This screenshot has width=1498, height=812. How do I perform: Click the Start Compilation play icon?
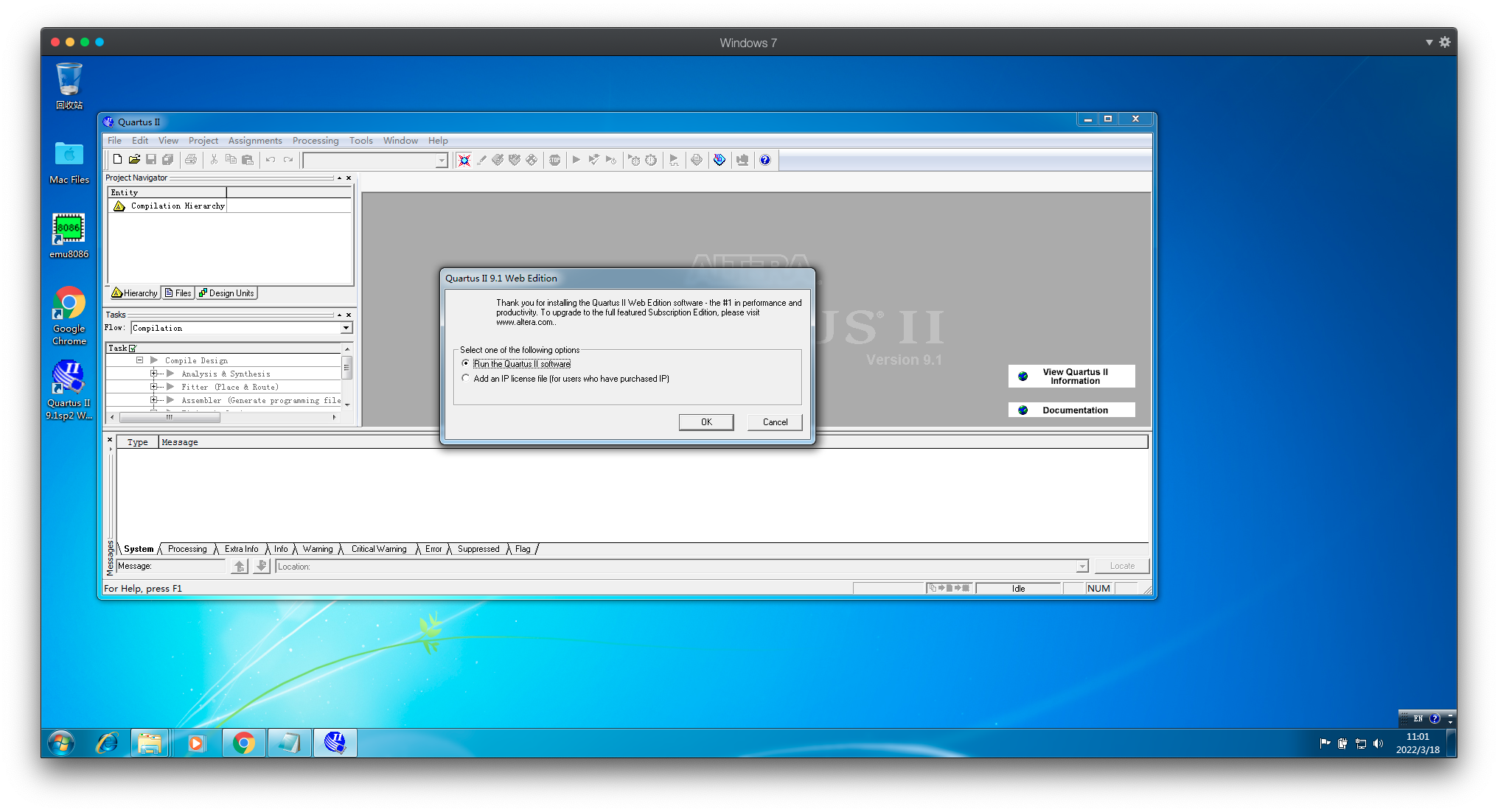tap(576, 160)
